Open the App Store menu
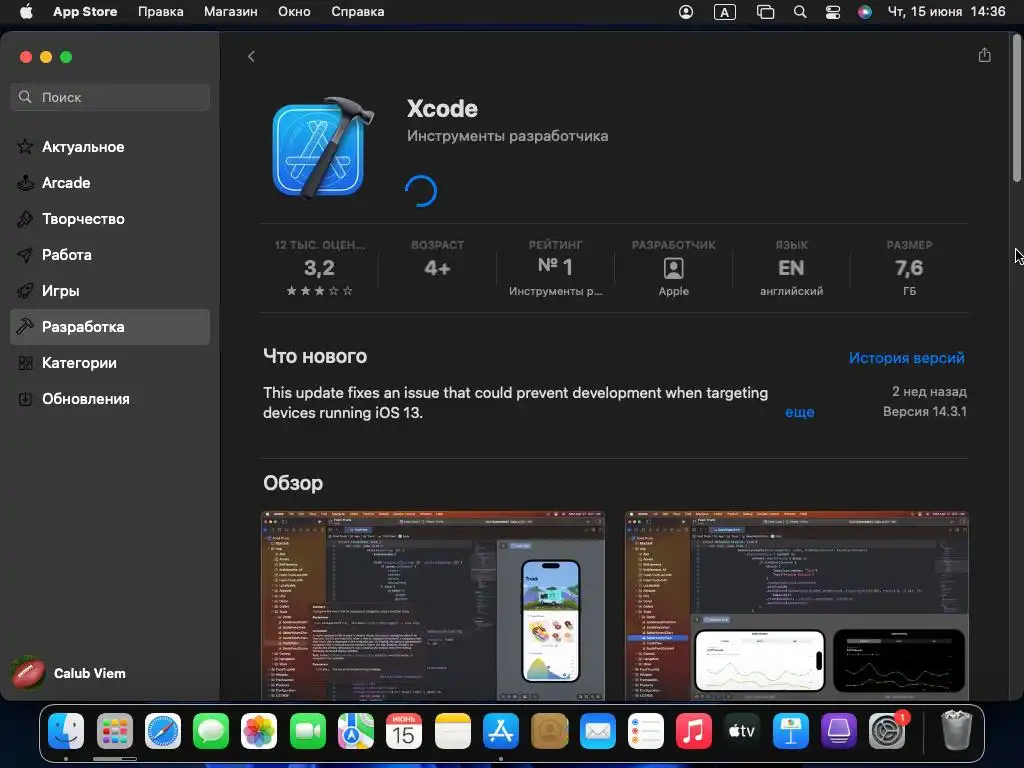The height and width of the screenshot is (768, 1024). click(85, 12)
